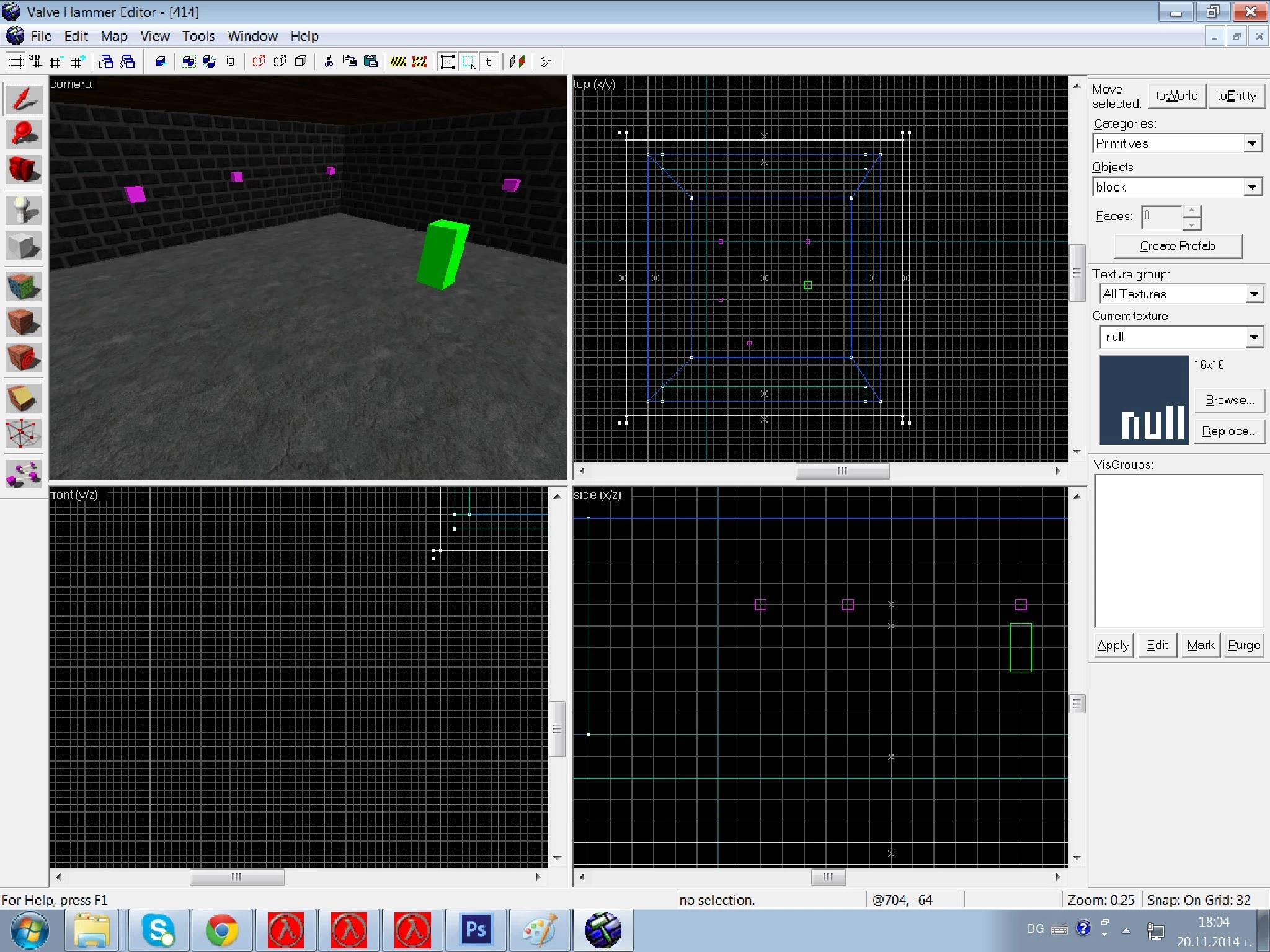Select the Block creation tool
Screen dimensions: 1270x952
pyautogui.click(x=24, y=245)
